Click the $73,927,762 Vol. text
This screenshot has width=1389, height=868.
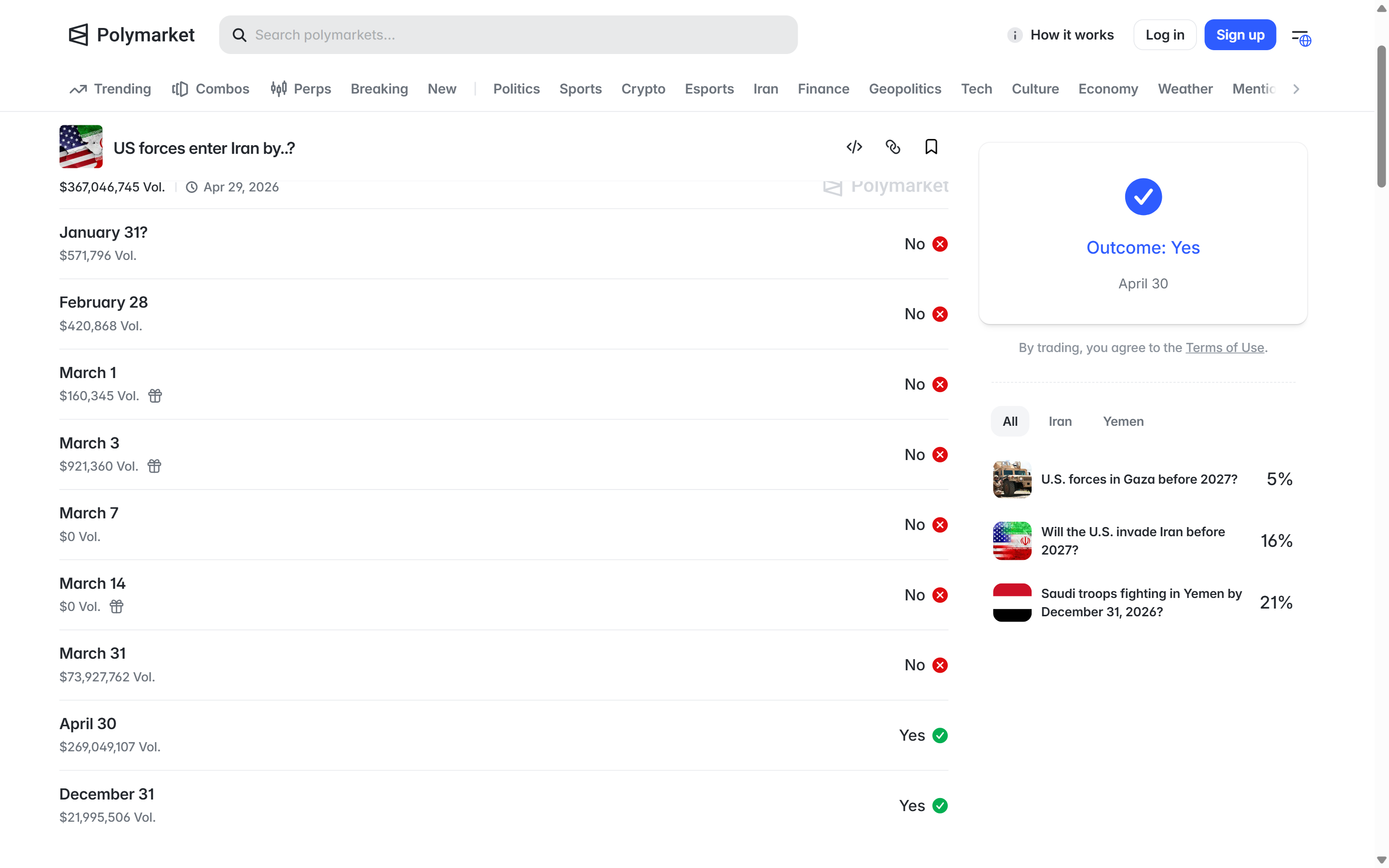coord(108,677)
